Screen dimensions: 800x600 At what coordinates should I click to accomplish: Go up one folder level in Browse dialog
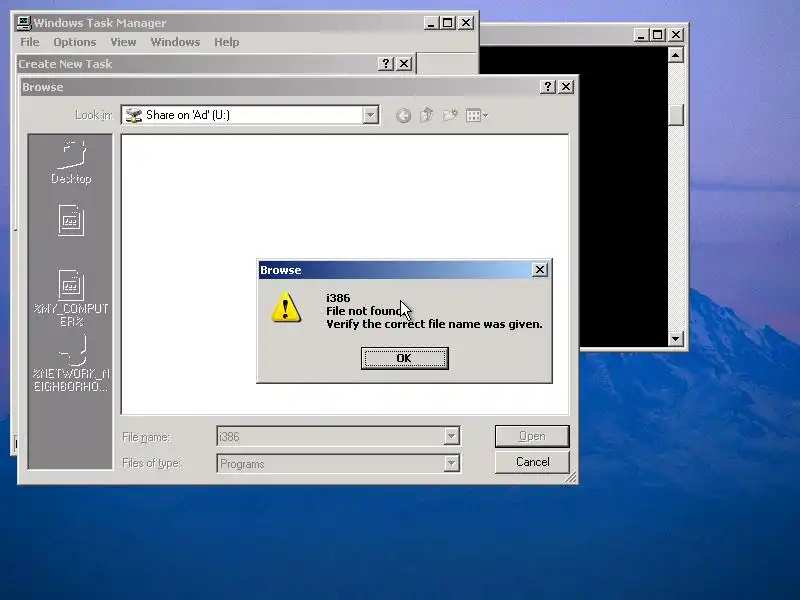click(427, 115)
